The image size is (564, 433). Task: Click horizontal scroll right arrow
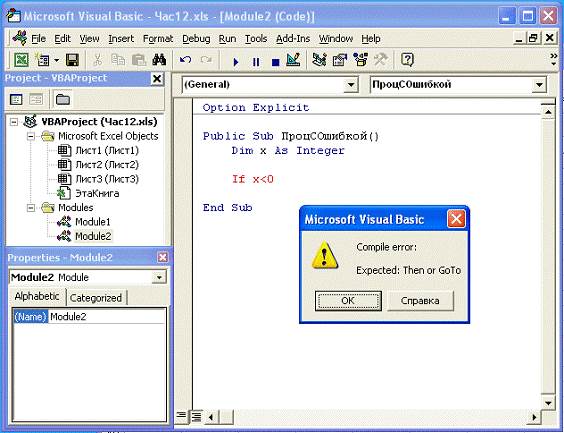coord(534,417)
